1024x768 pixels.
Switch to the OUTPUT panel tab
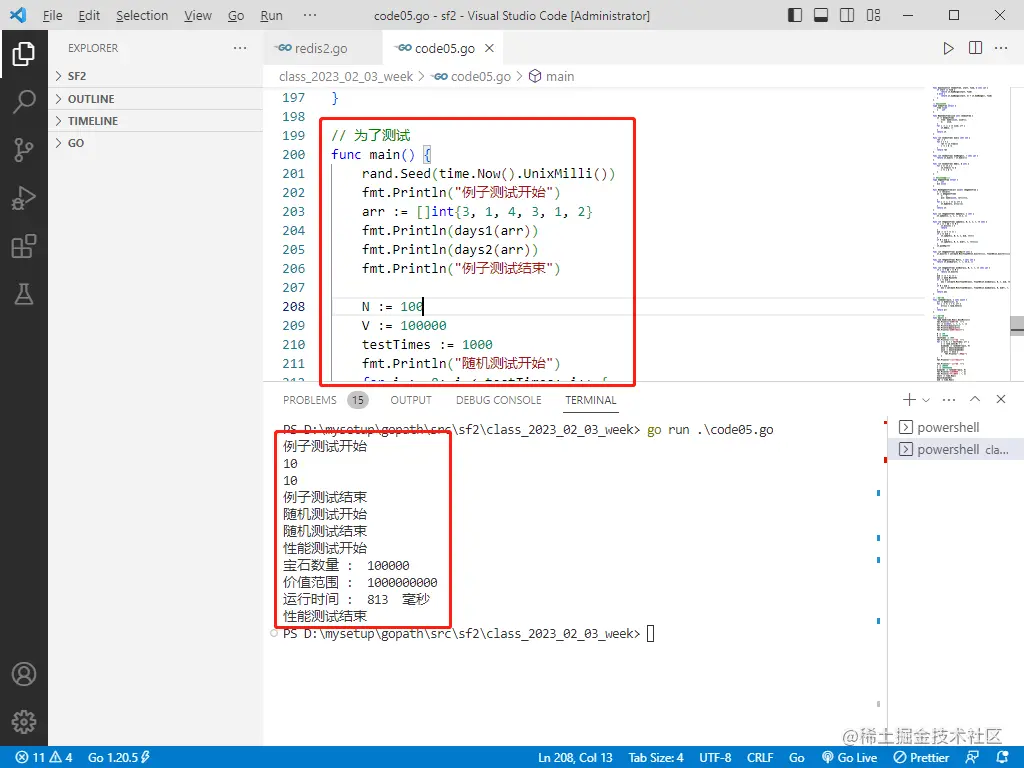411,400
